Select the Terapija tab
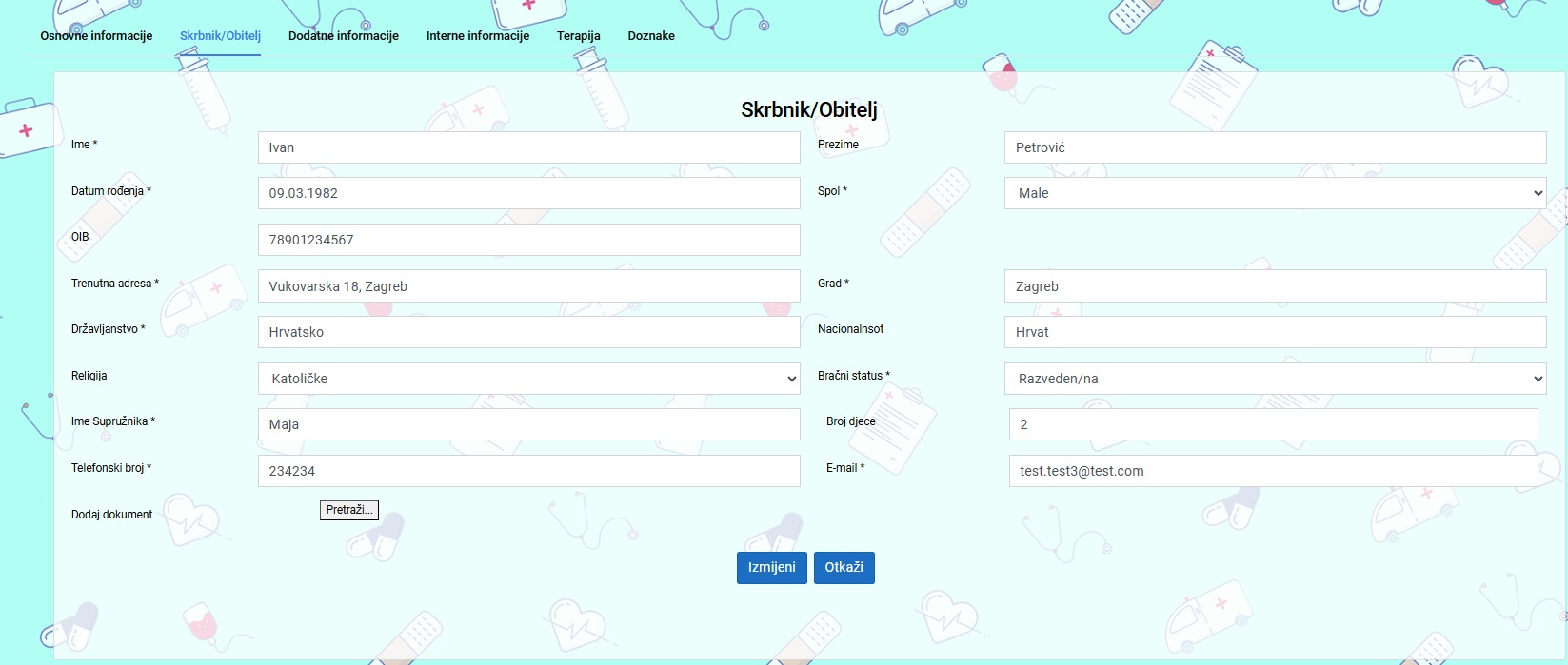The width and height of the screenshot is (1568, 665). coord(578,36)
